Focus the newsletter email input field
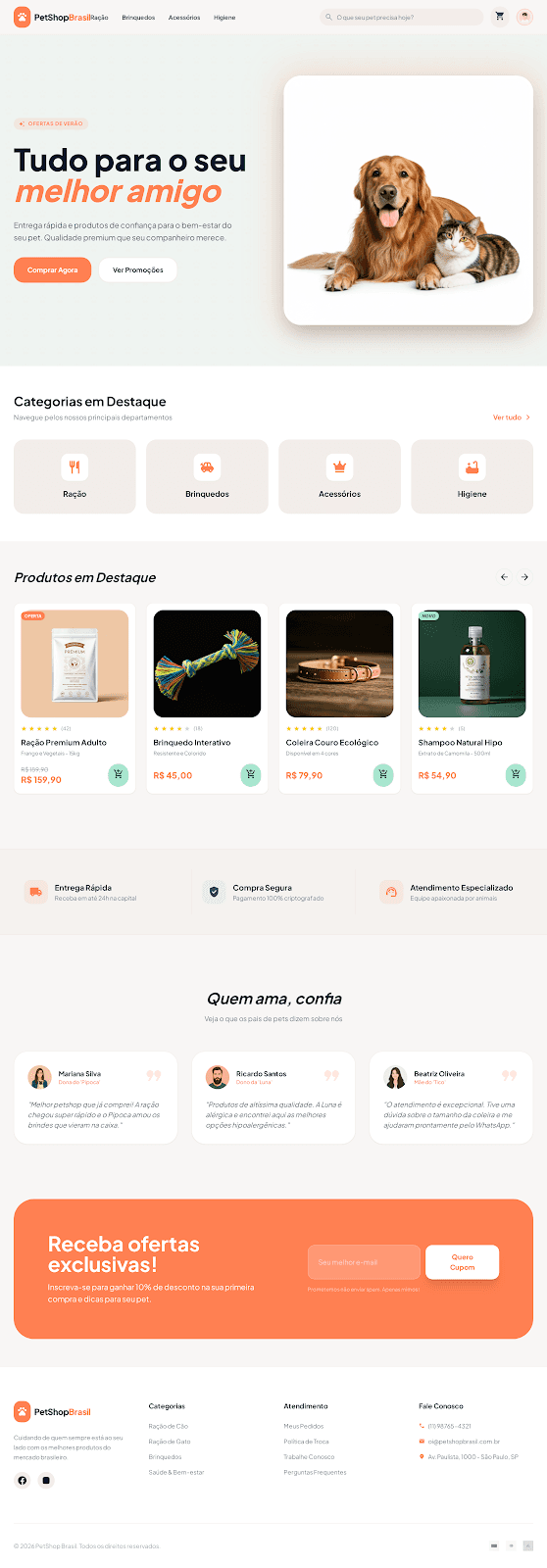Image resolution: width=547 pixels, height=1568 pixels. 364,1262
